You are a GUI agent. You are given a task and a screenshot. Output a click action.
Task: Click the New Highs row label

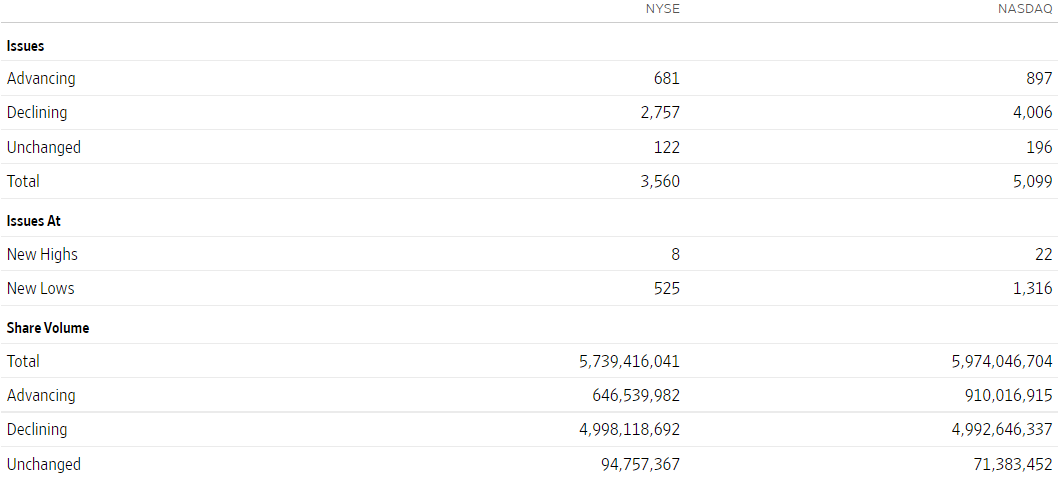[43, 254]
